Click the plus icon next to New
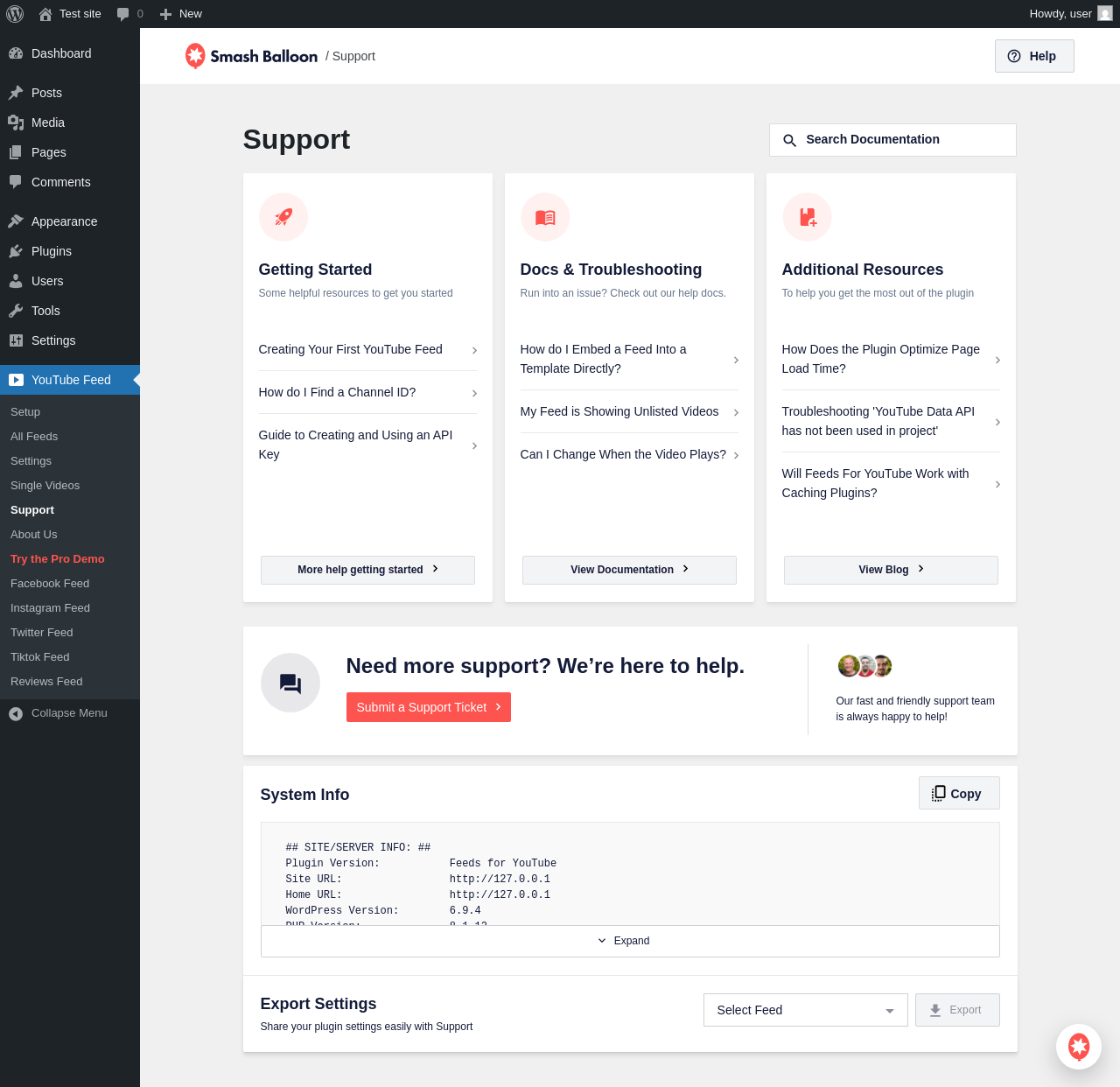Image resolution: width=1120 pixels, height=1087 pixels. pyautogui.click(x=165, y=14)
